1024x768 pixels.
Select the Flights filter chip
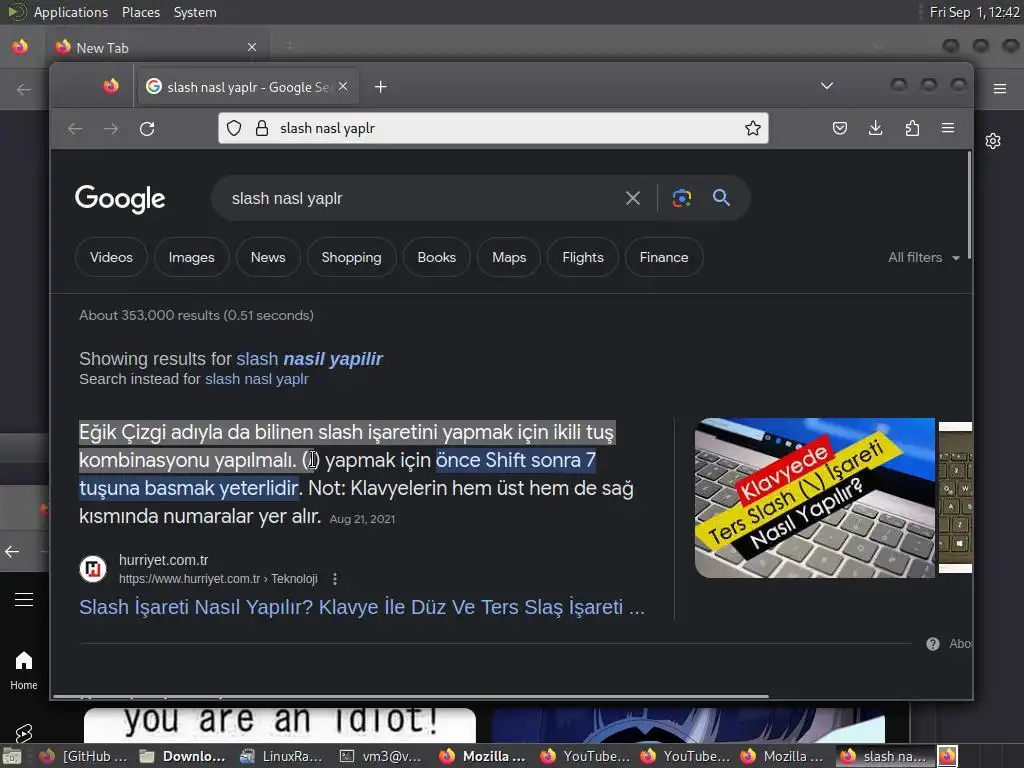583,257
